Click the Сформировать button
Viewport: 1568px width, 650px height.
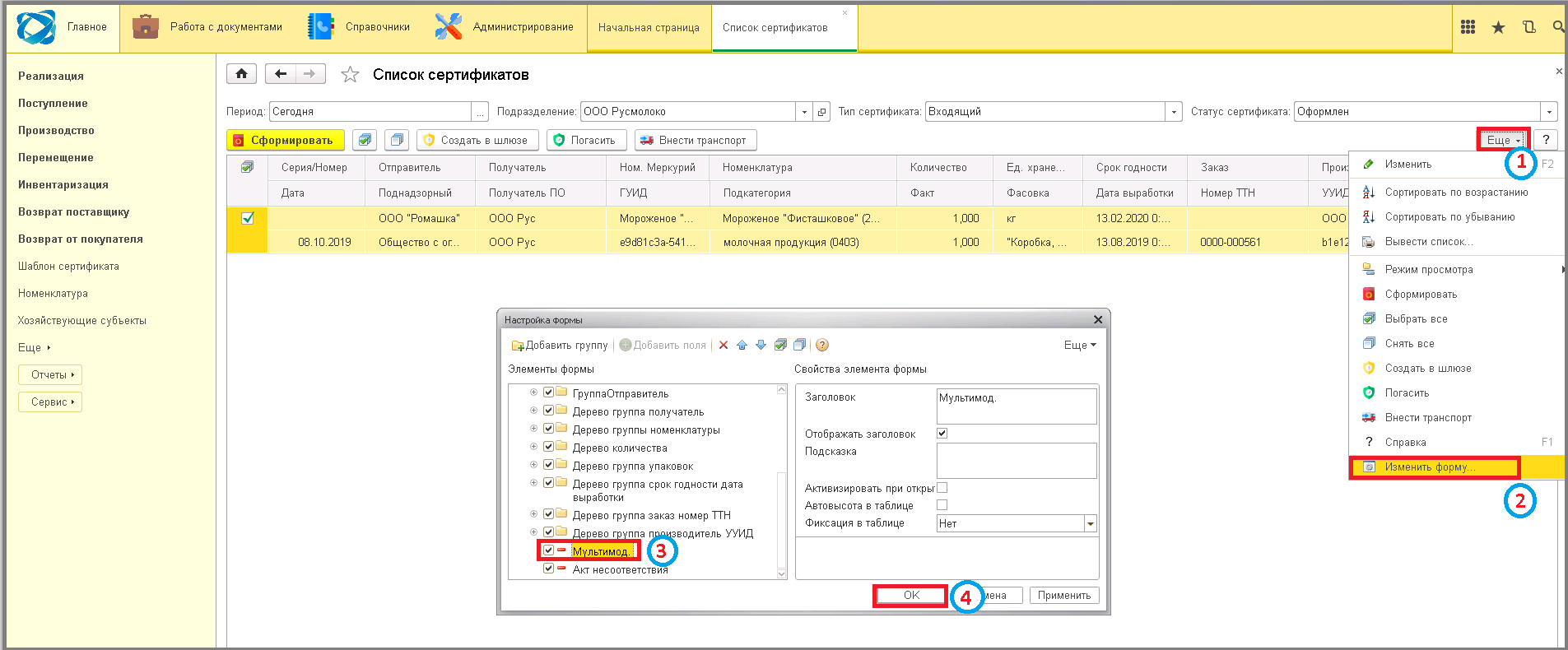(x=285, y=140)
